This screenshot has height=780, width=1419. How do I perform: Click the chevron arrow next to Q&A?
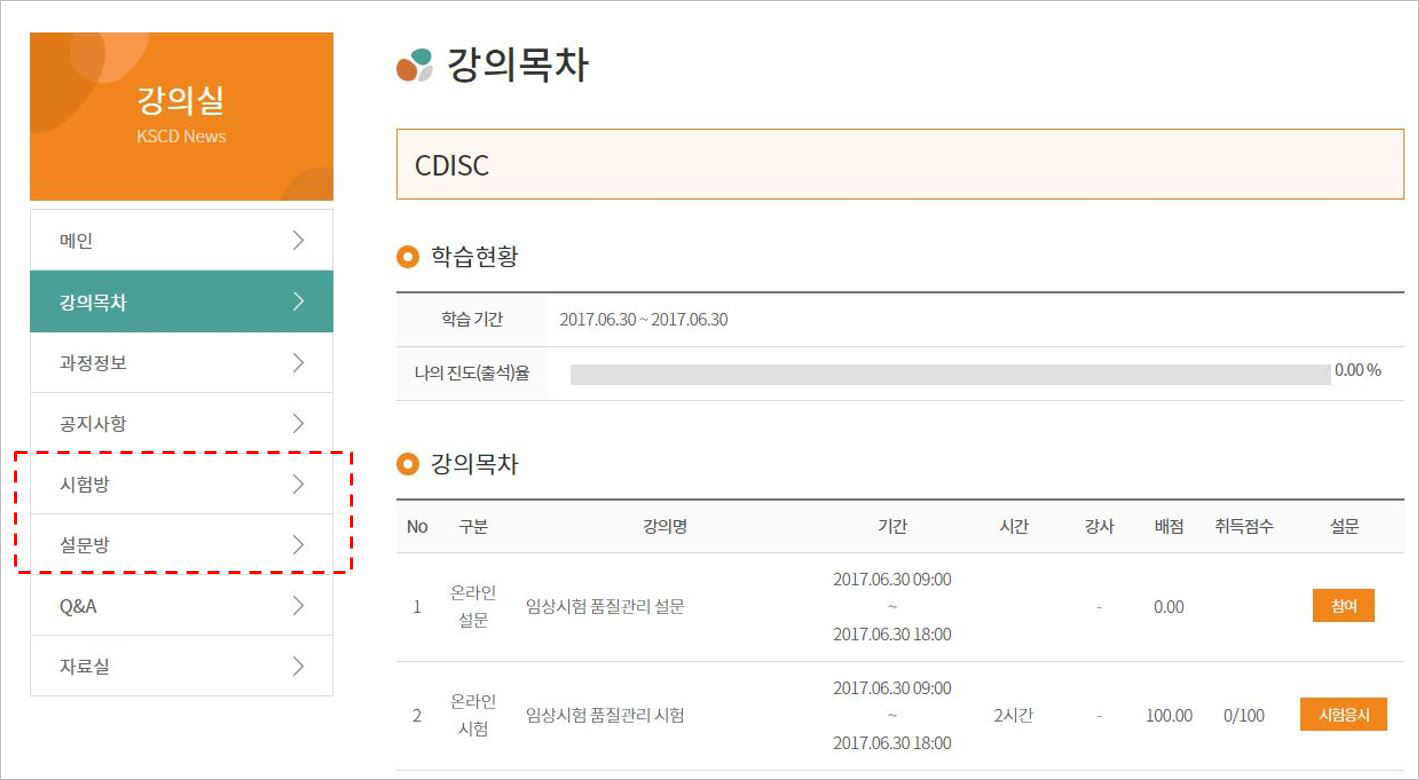tap(298, 605)
